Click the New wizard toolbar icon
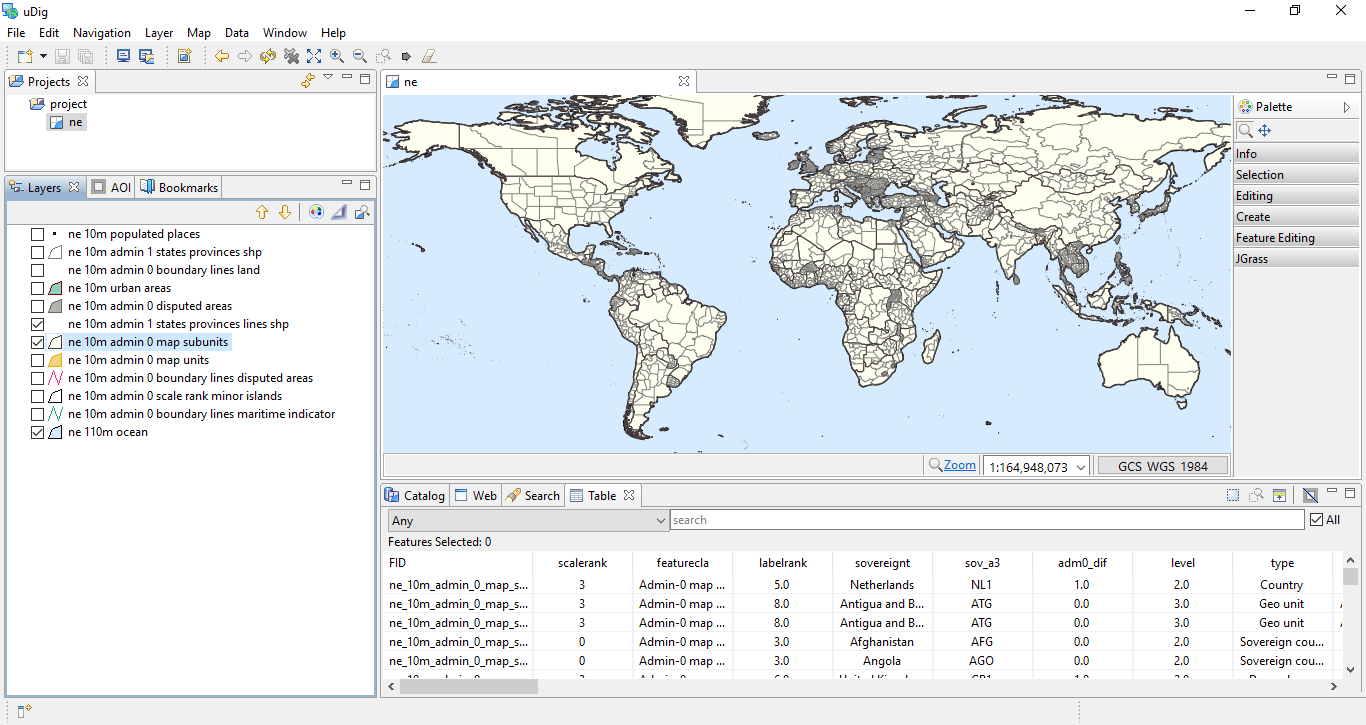The image size is (1366, 725). pos(24,56)
